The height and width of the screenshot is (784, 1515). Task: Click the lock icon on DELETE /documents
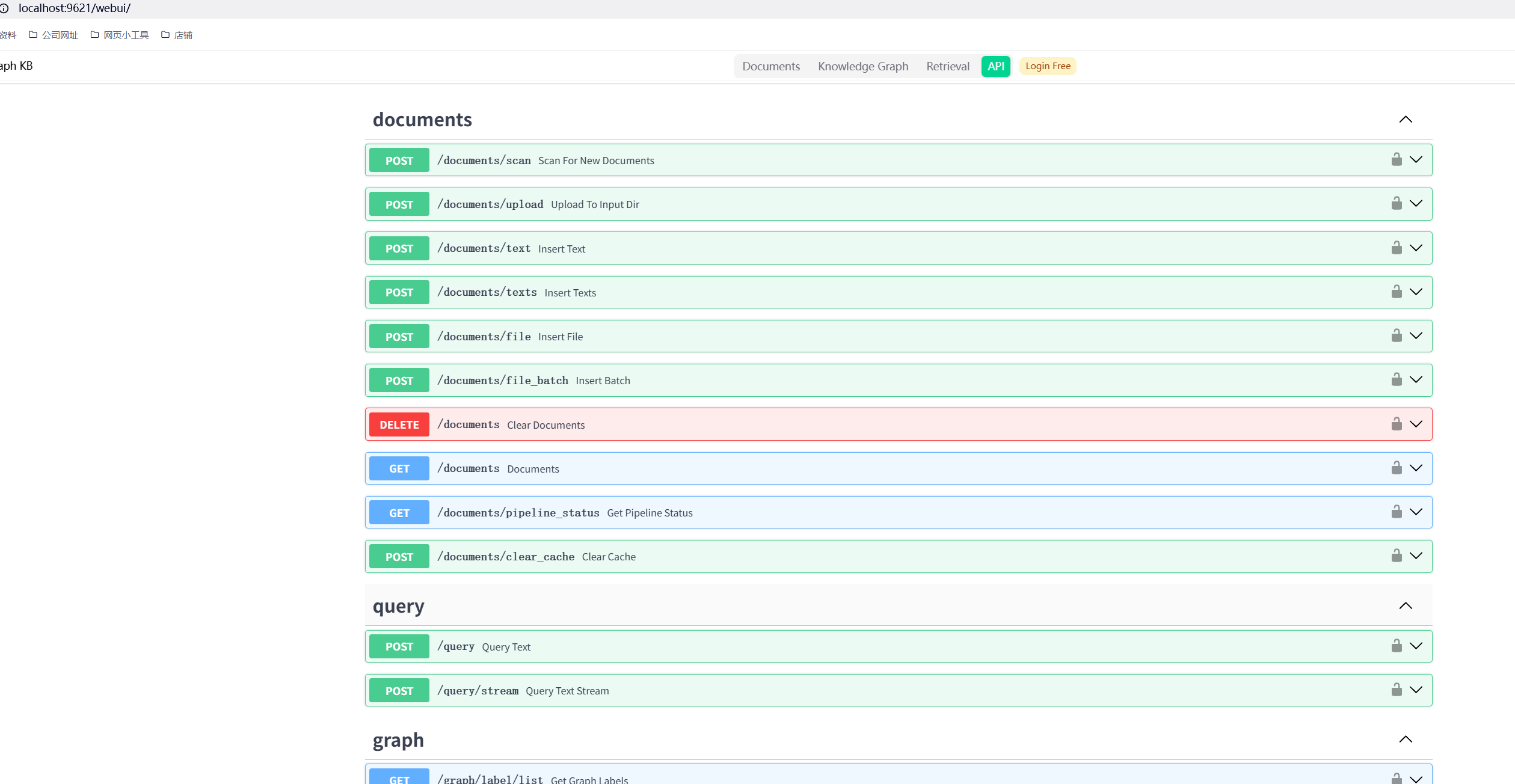point(1395,424)
